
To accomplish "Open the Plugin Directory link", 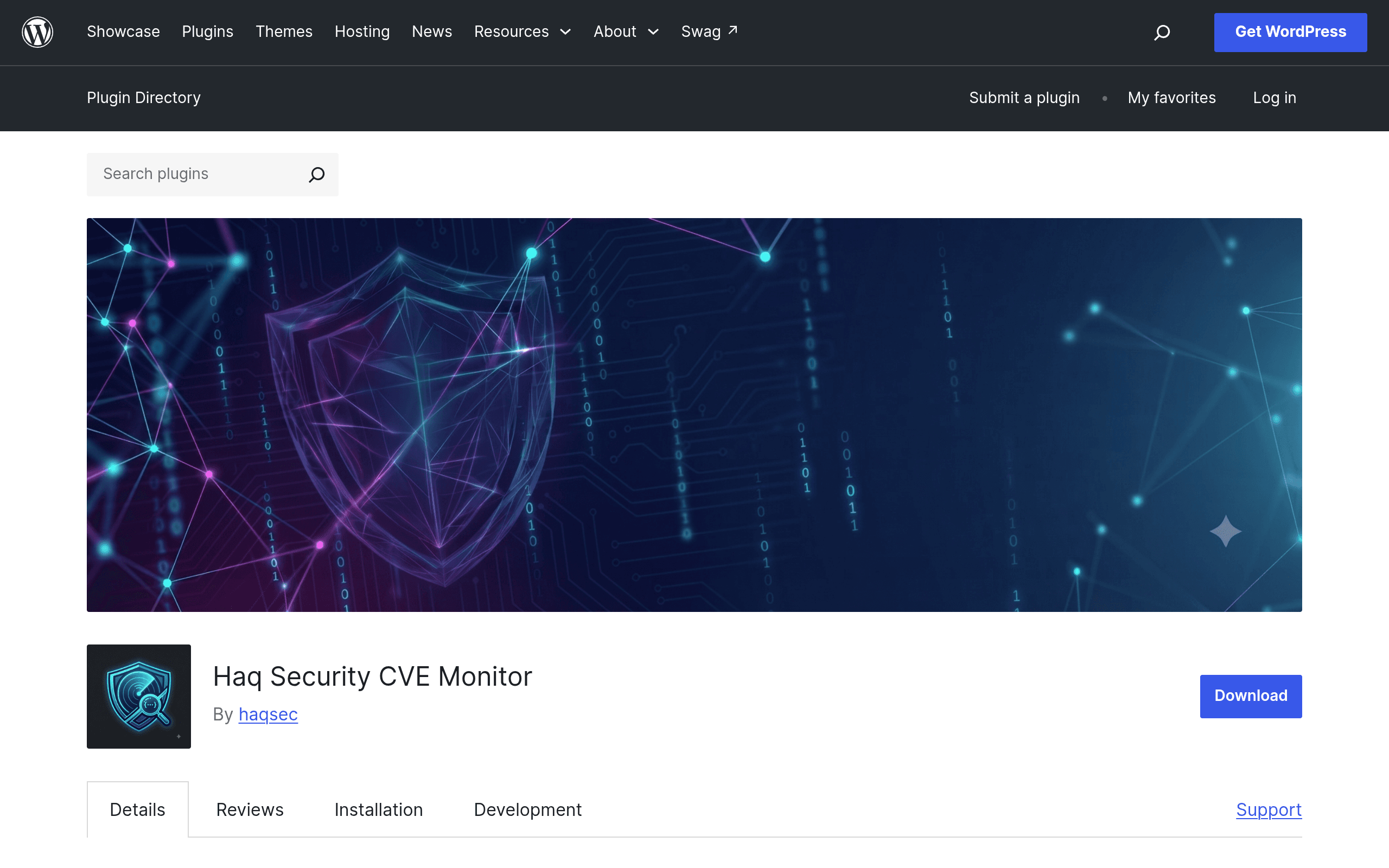I will pos(144,98).
